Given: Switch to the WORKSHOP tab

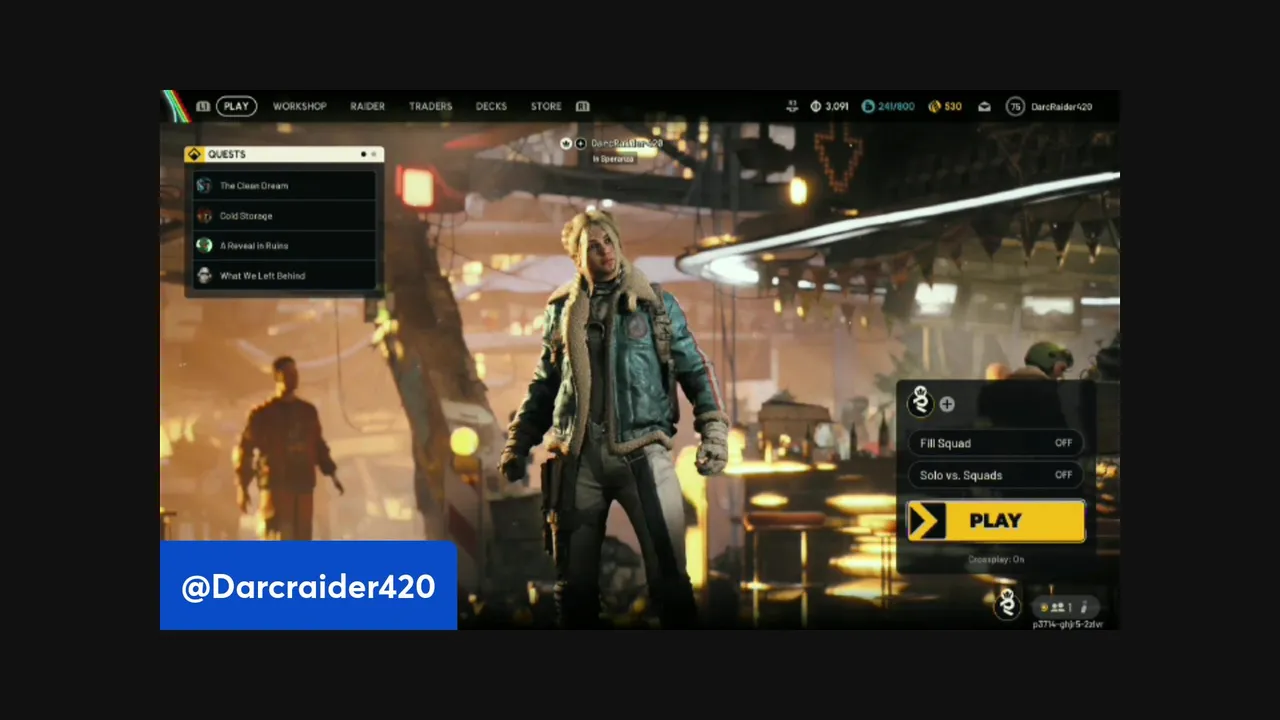Looking at the screenshot, I should [x=300, y=106].
